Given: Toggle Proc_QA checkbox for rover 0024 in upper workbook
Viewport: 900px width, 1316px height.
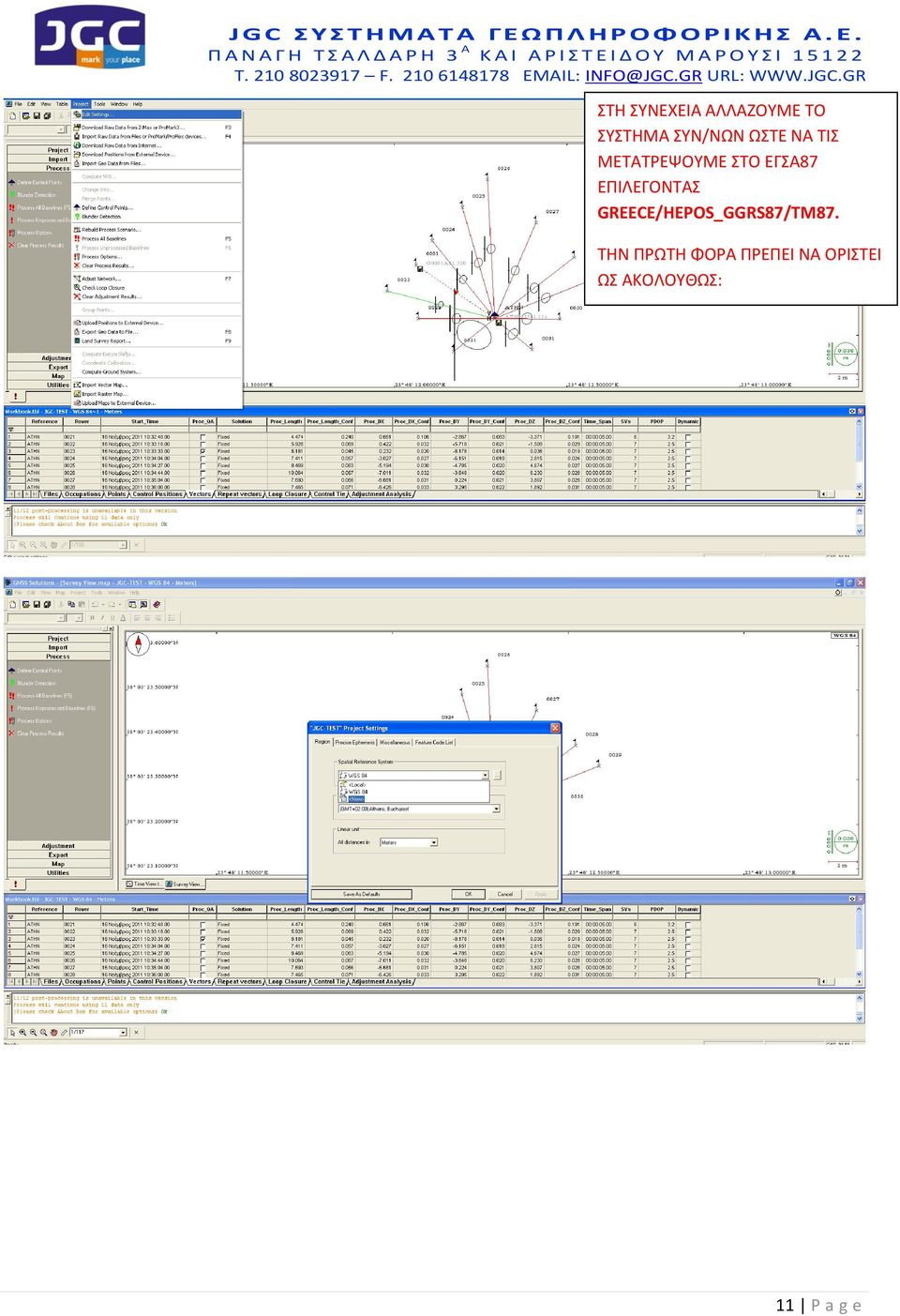Looking at the screenshot, I should pos(202,459).
